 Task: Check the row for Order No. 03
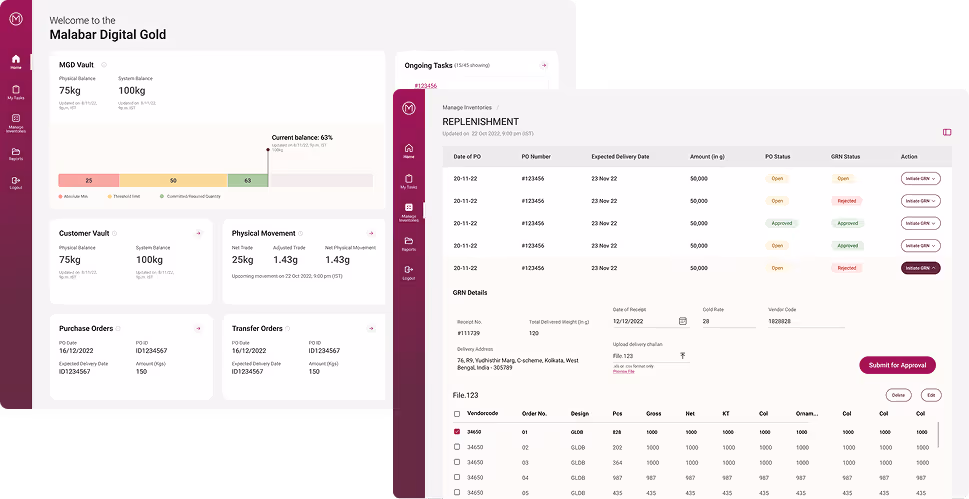click(x=457, y=462)
